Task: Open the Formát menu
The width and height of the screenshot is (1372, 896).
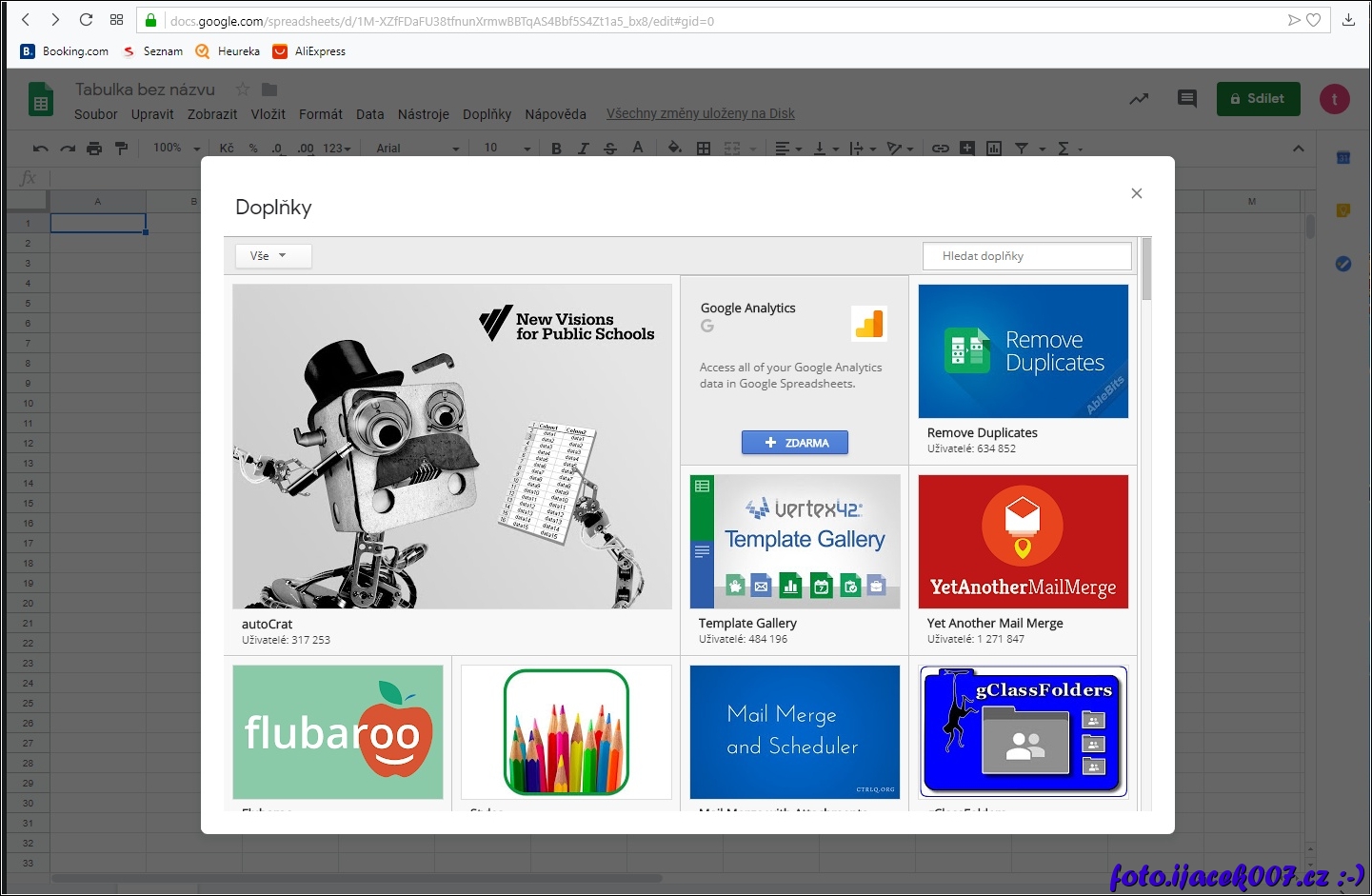Action: click(x=320, y=114)
